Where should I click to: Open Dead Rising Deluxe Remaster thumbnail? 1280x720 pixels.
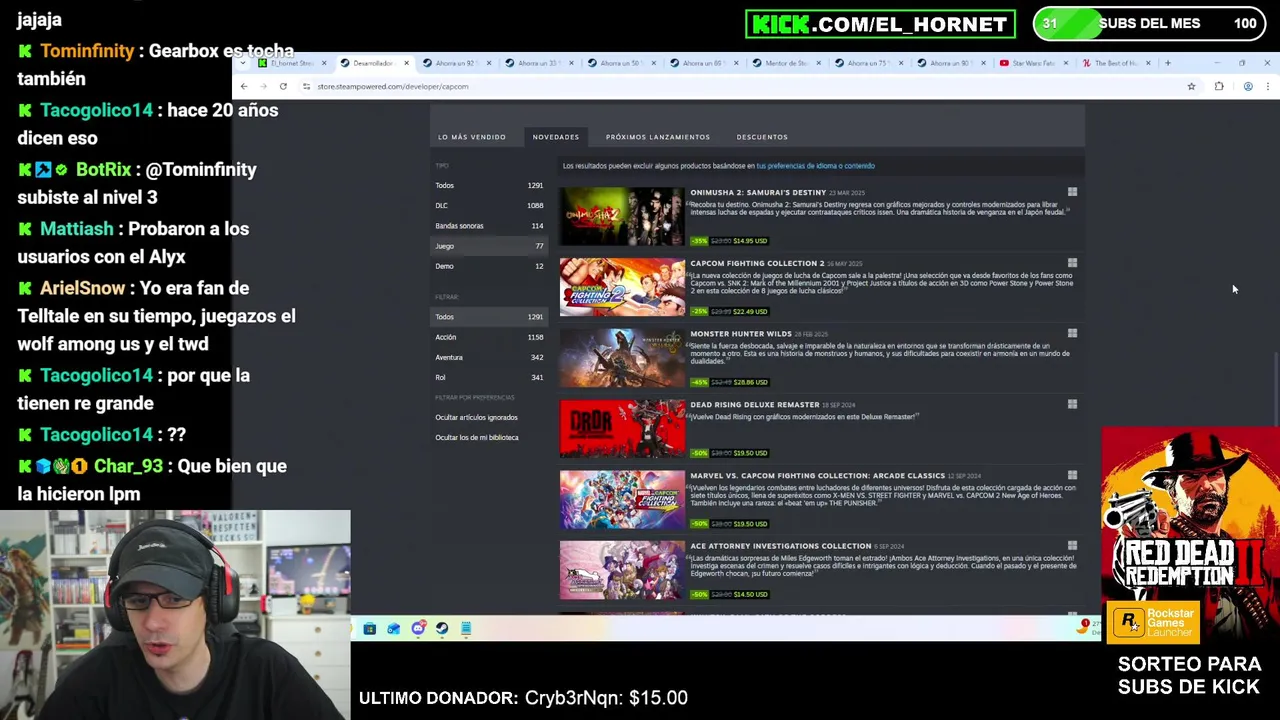point(622,429)
